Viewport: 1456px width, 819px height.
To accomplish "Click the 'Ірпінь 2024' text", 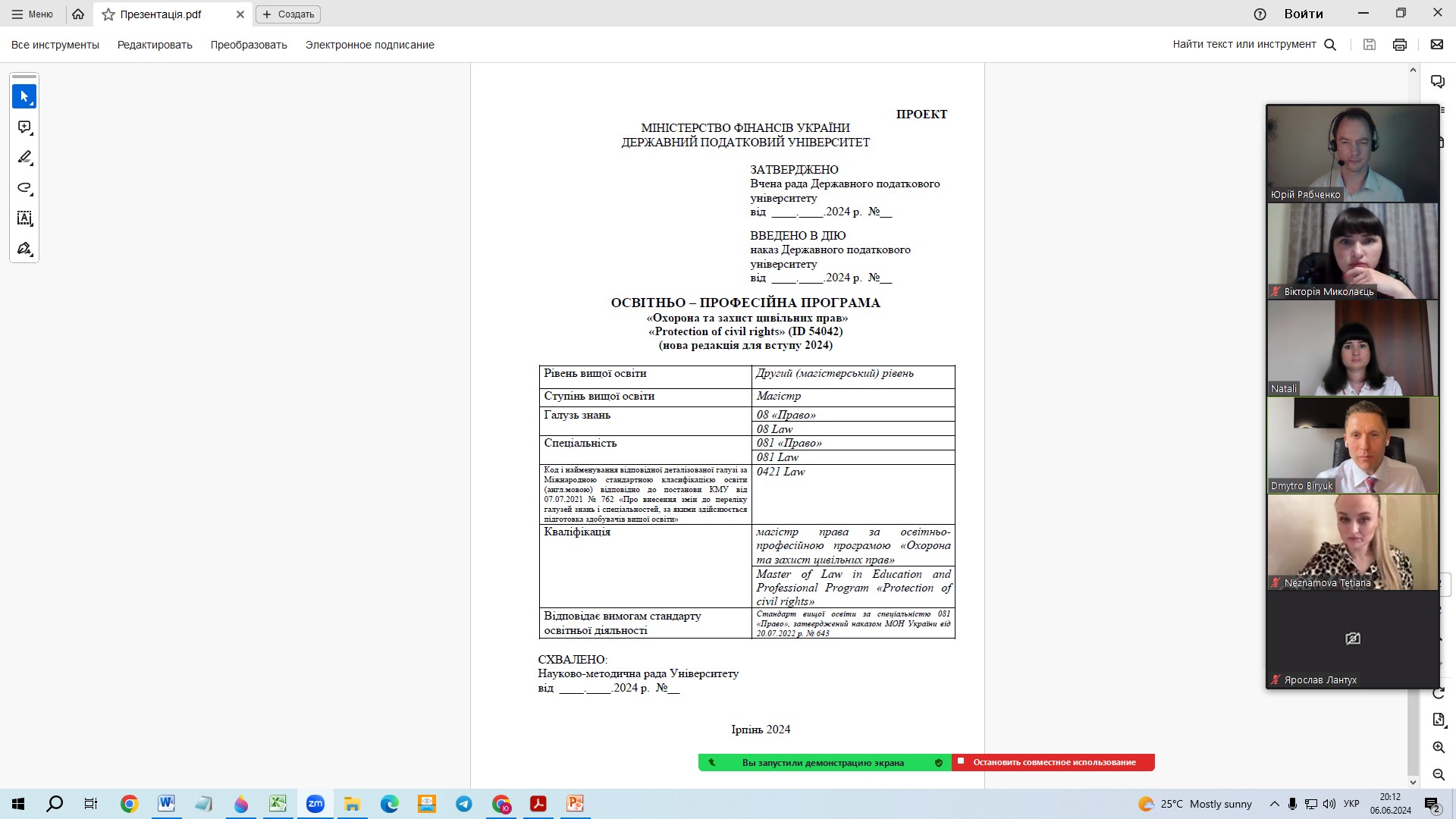I will pos(761,730).
